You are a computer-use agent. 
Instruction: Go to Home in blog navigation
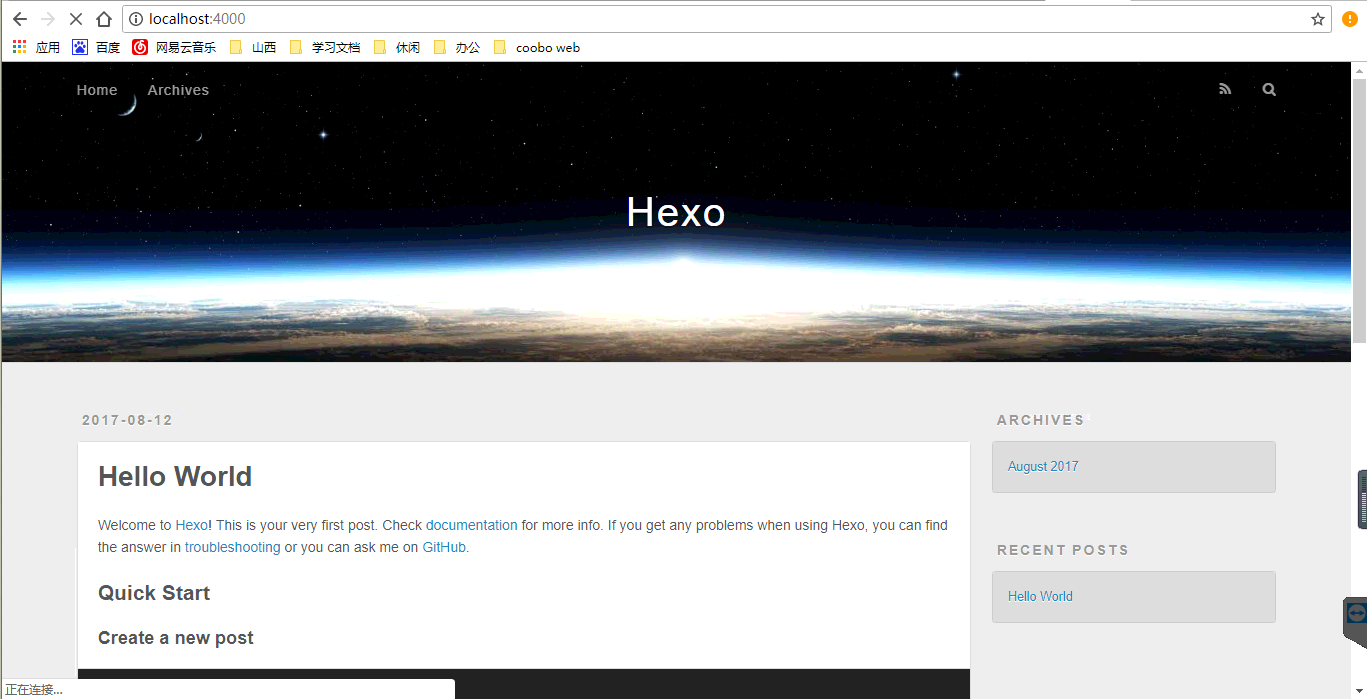click(97, 90)
